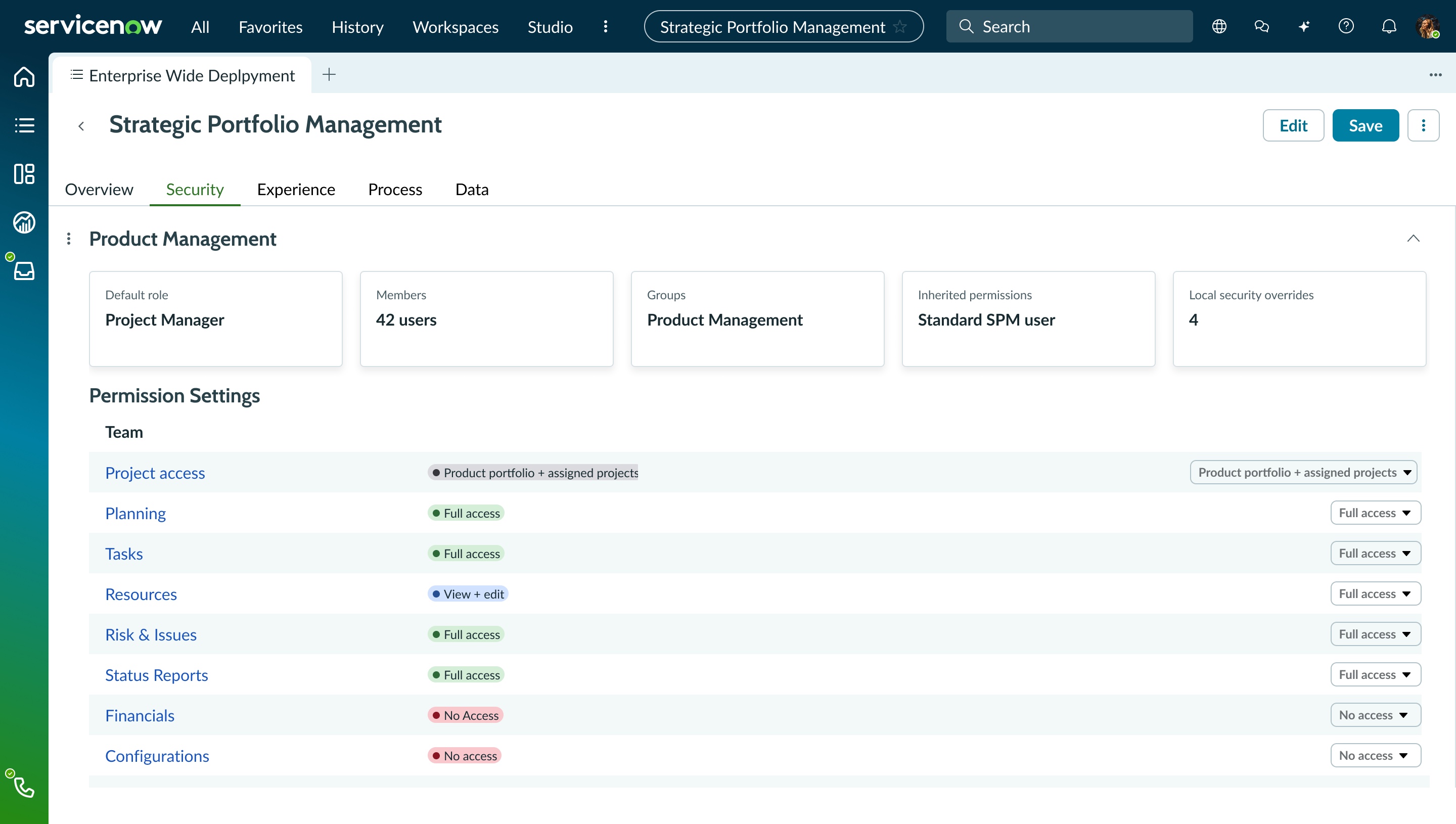Switch to the Experience tab
This screenshot has width=1456, height=824.
[x=296, y=189]
